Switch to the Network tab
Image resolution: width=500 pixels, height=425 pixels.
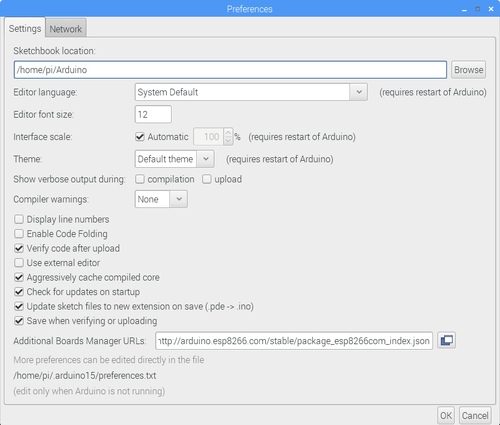coord(66,29)
